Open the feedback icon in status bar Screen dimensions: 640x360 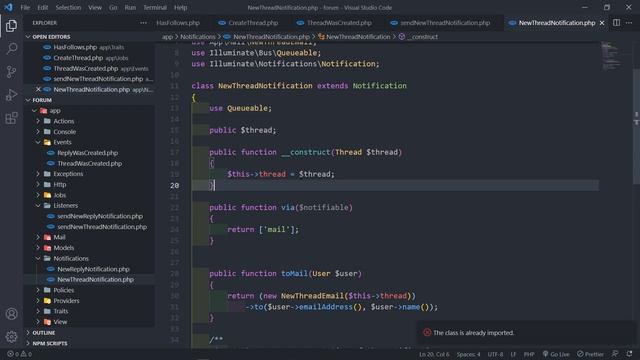(x=615, y=354)
